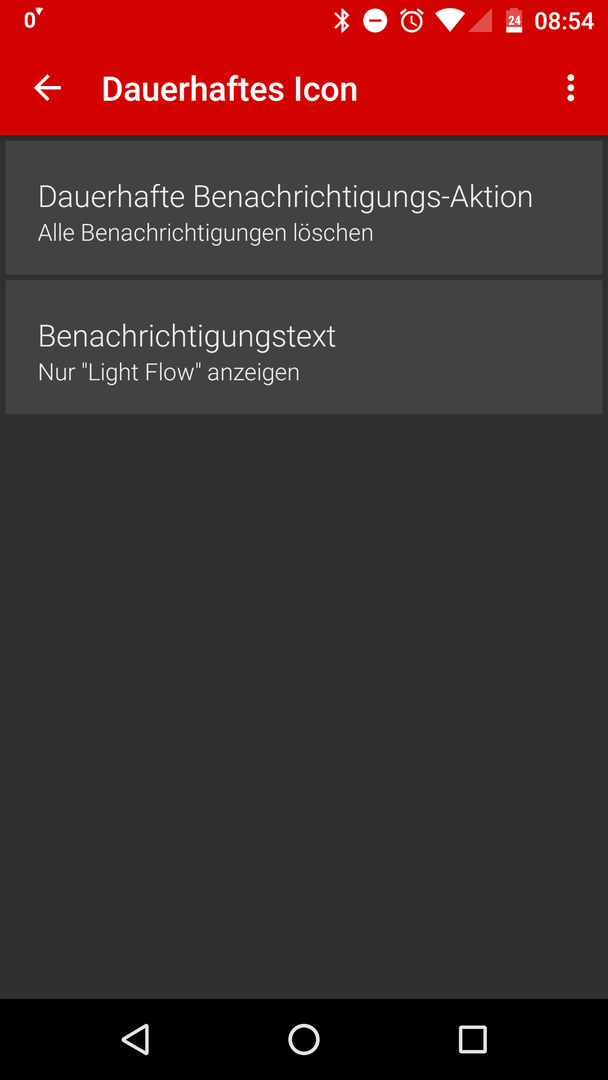Tap the back arrow in header
The height and width of the screenshot is (1080, 608).
(48, 88)
